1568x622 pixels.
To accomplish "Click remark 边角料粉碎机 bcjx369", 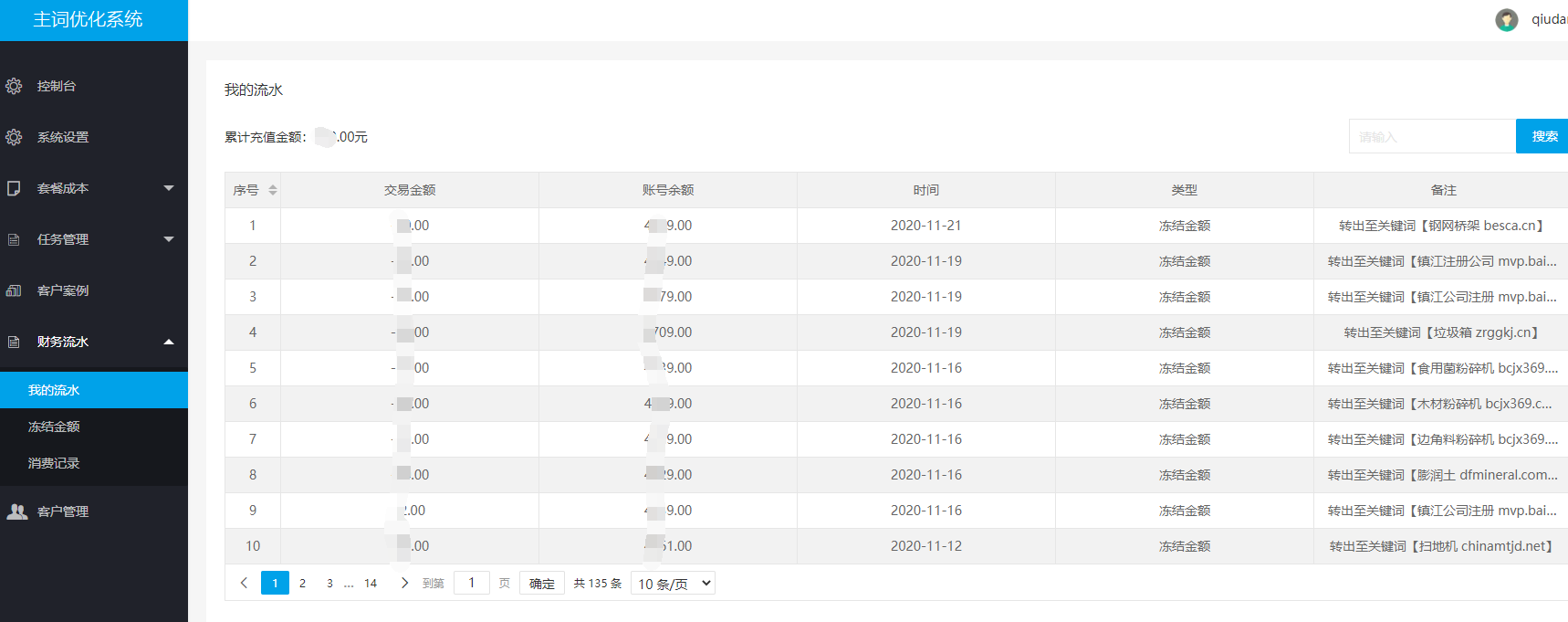I will click(1442, 439).
